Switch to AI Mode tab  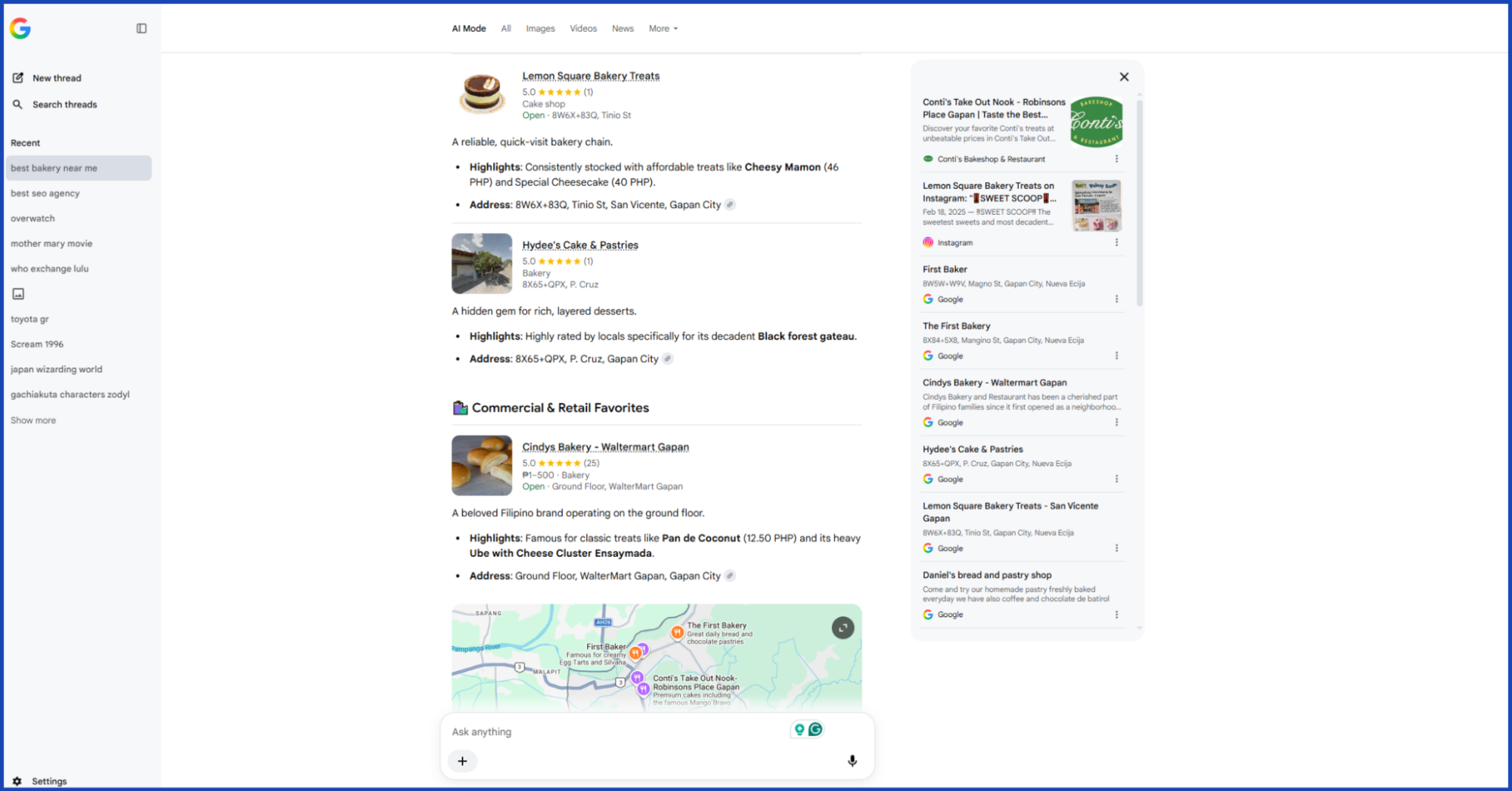coord(469,29)
